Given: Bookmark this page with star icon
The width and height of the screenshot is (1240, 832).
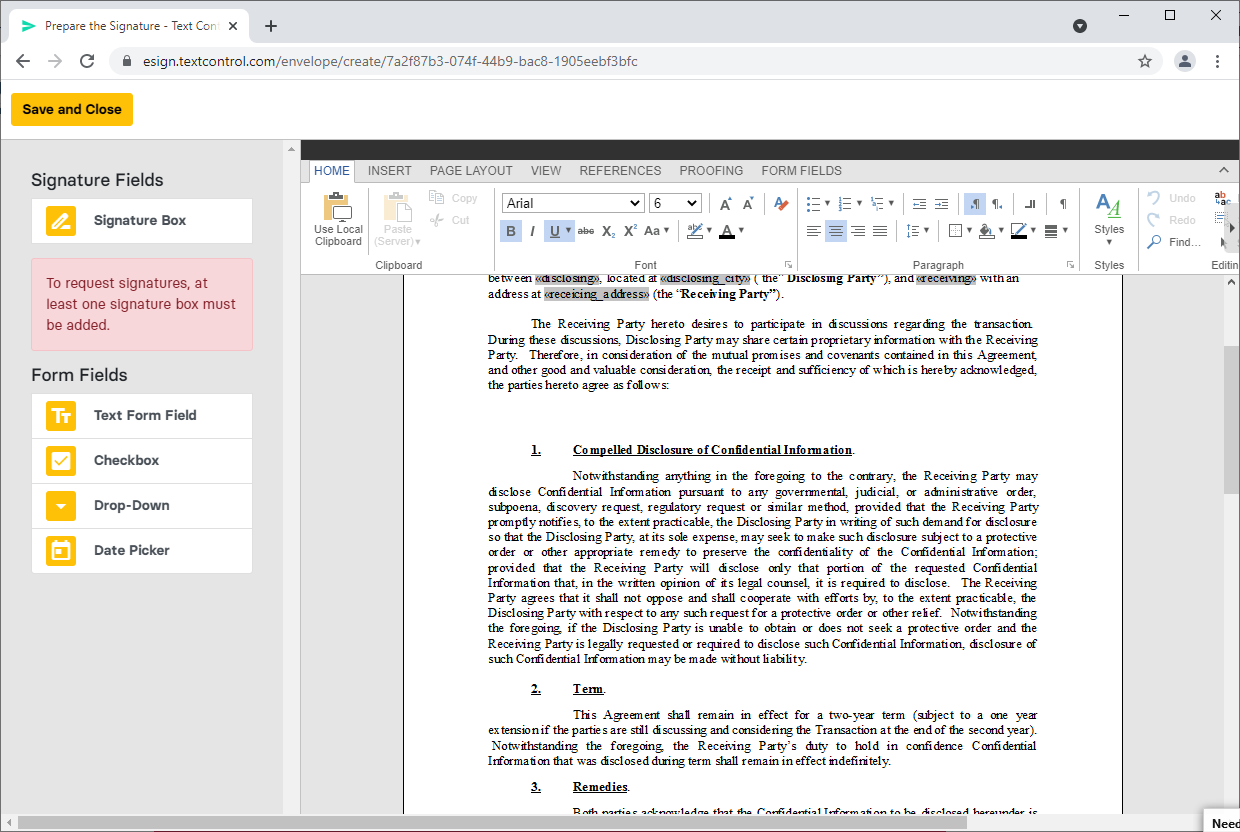Looking at the screenshot, I should (x=1145, y=61).
